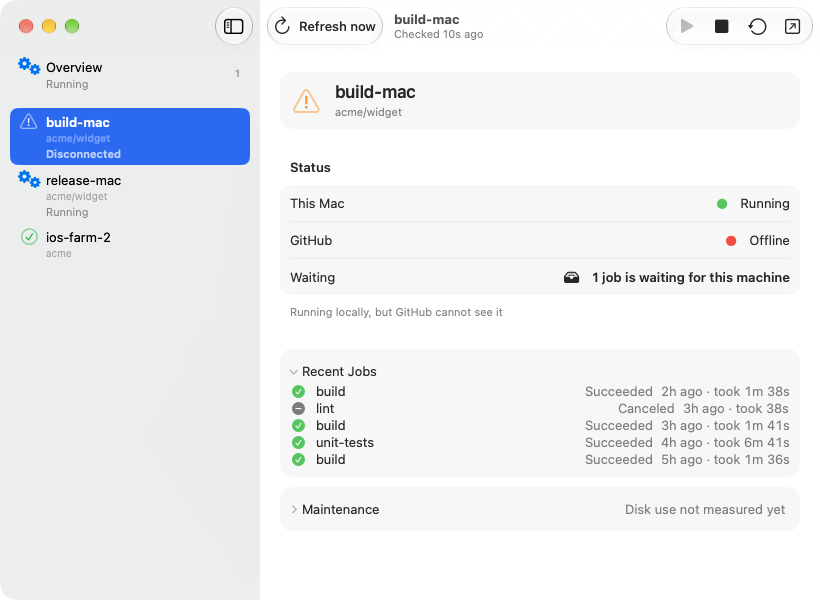This screenshot has width=820, height=600.
Task: Click the acme/widget subtitle in header card
Action: [368, 112]
